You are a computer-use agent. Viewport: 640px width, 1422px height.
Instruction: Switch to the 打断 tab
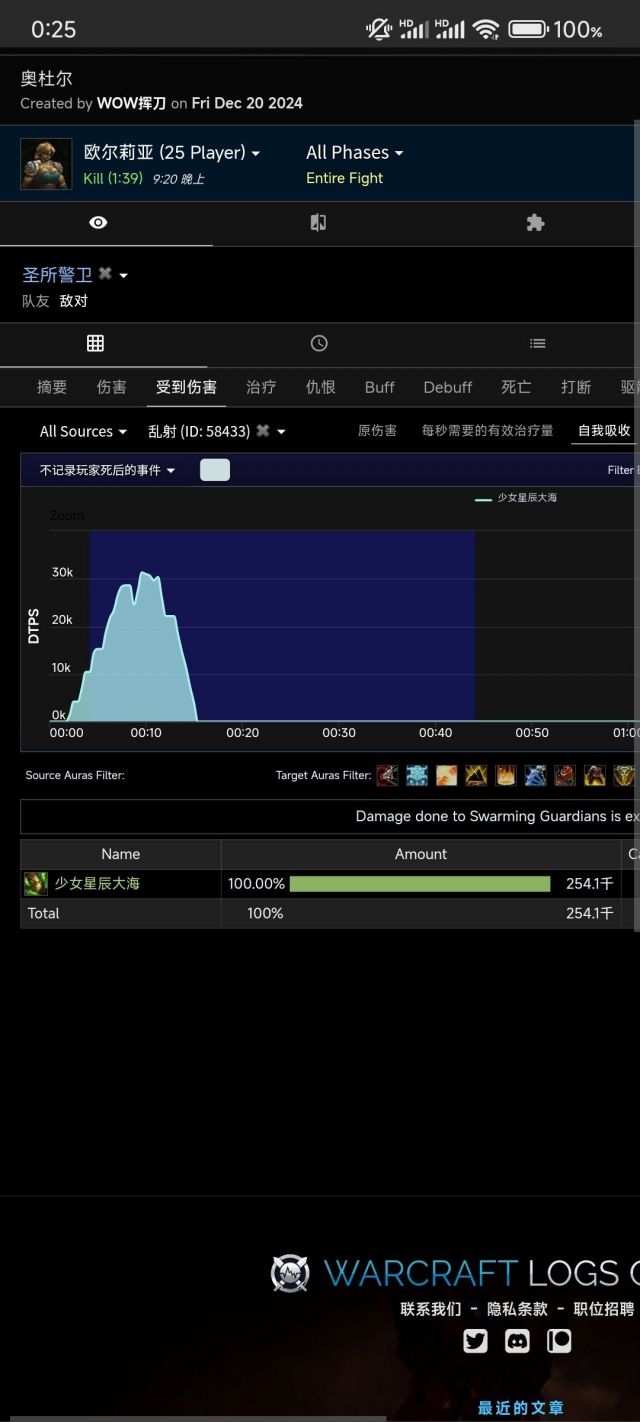(x=576, y=387)
